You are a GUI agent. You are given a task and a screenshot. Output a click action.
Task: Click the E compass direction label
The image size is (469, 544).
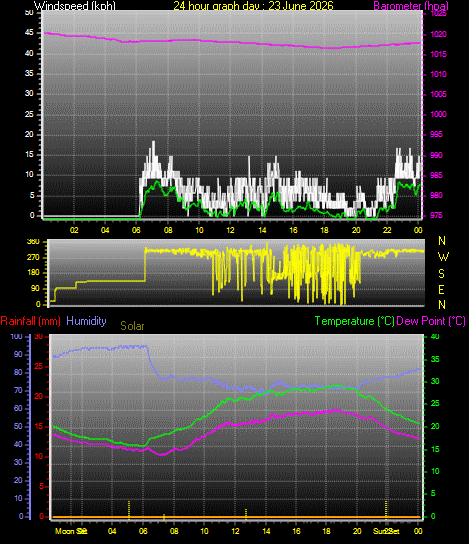click(441, 289)
